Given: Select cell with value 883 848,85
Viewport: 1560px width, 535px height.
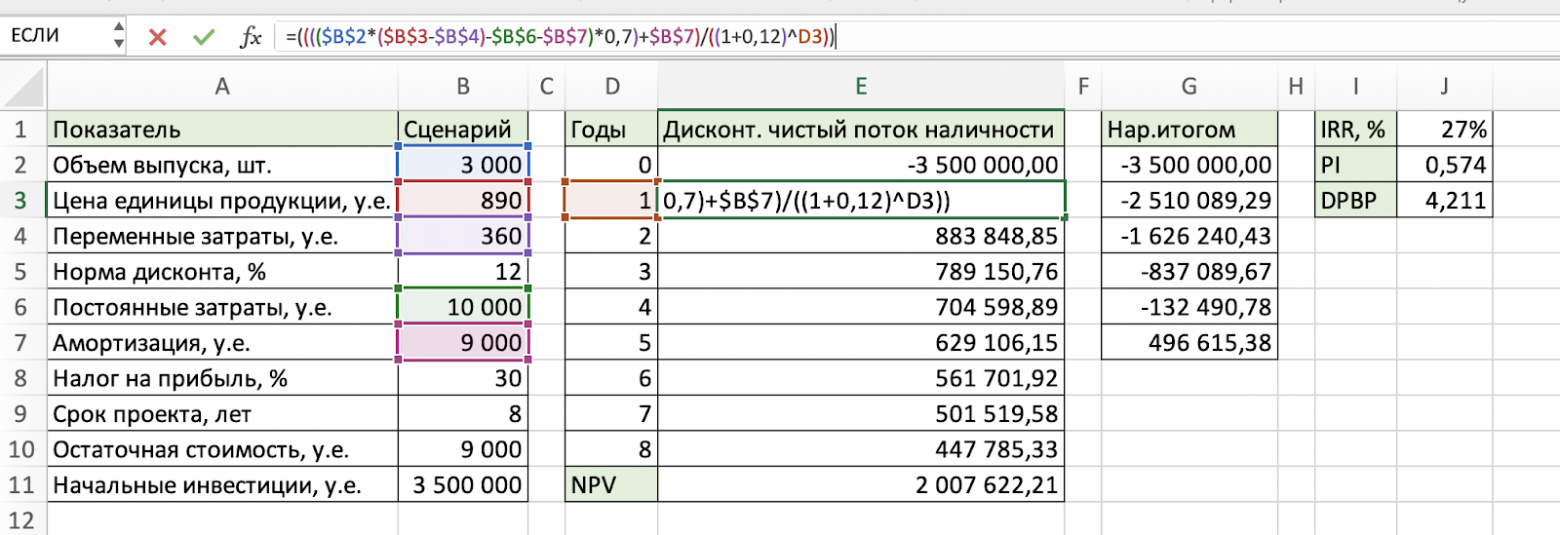Looking at the screenshot, I should coord(860,236).
